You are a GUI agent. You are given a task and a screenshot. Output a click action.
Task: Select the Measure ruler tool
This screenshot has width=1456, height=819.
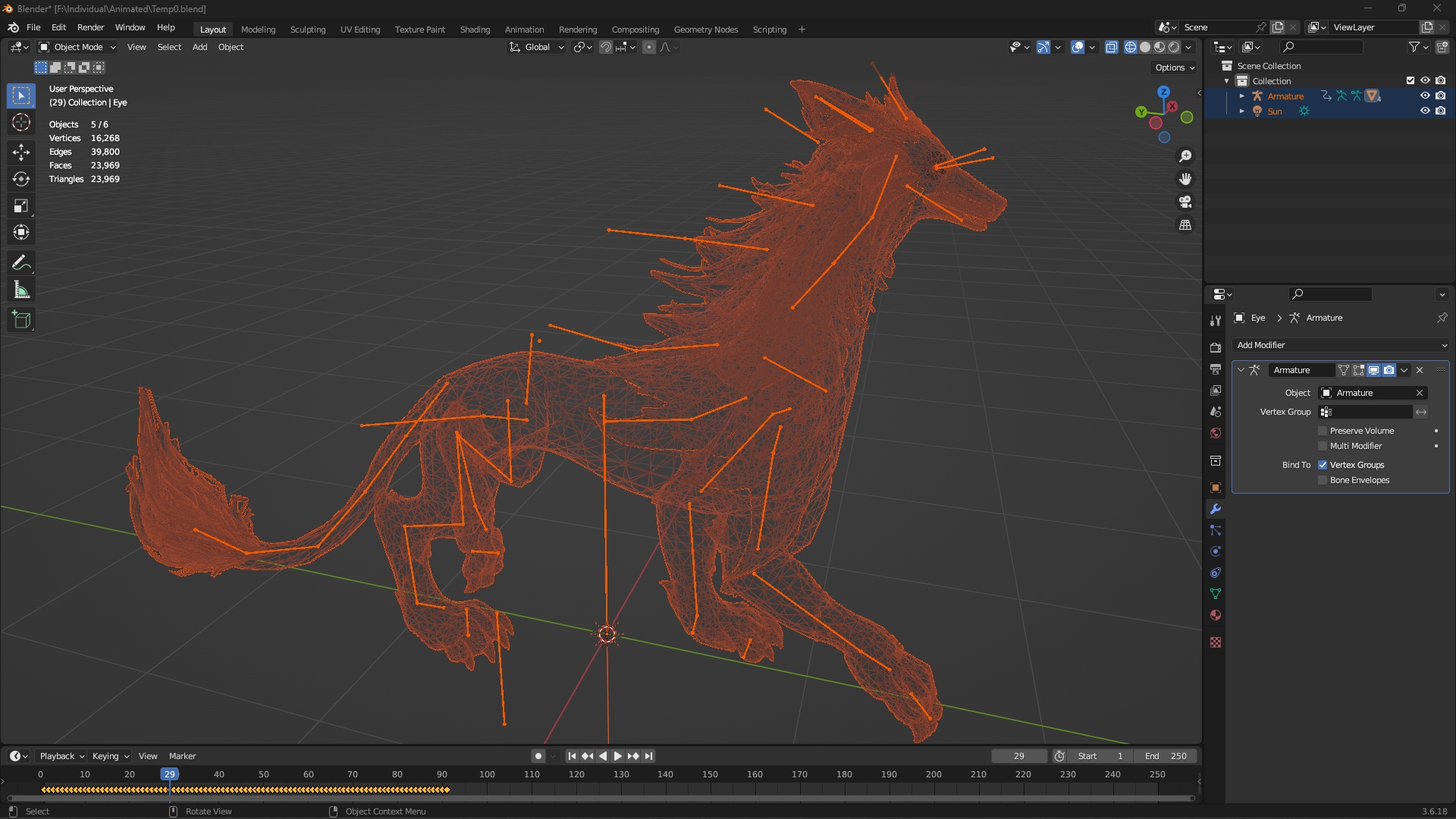21,290
